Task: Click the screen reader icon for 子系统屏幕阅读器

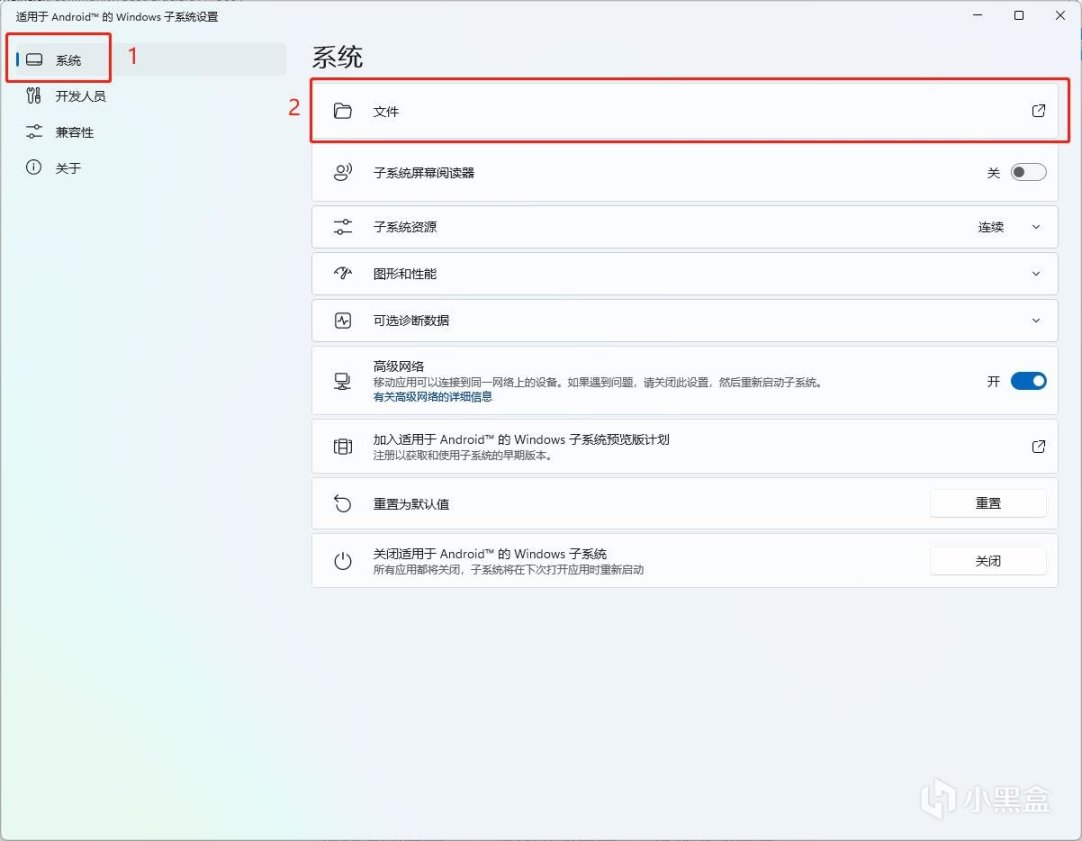Action: pos(343,172)
